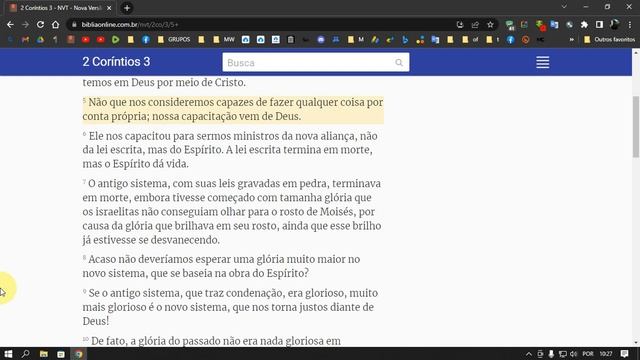Open the MW bookmarks folder
The height and width of the screenshot is (360, 640).
224,40
